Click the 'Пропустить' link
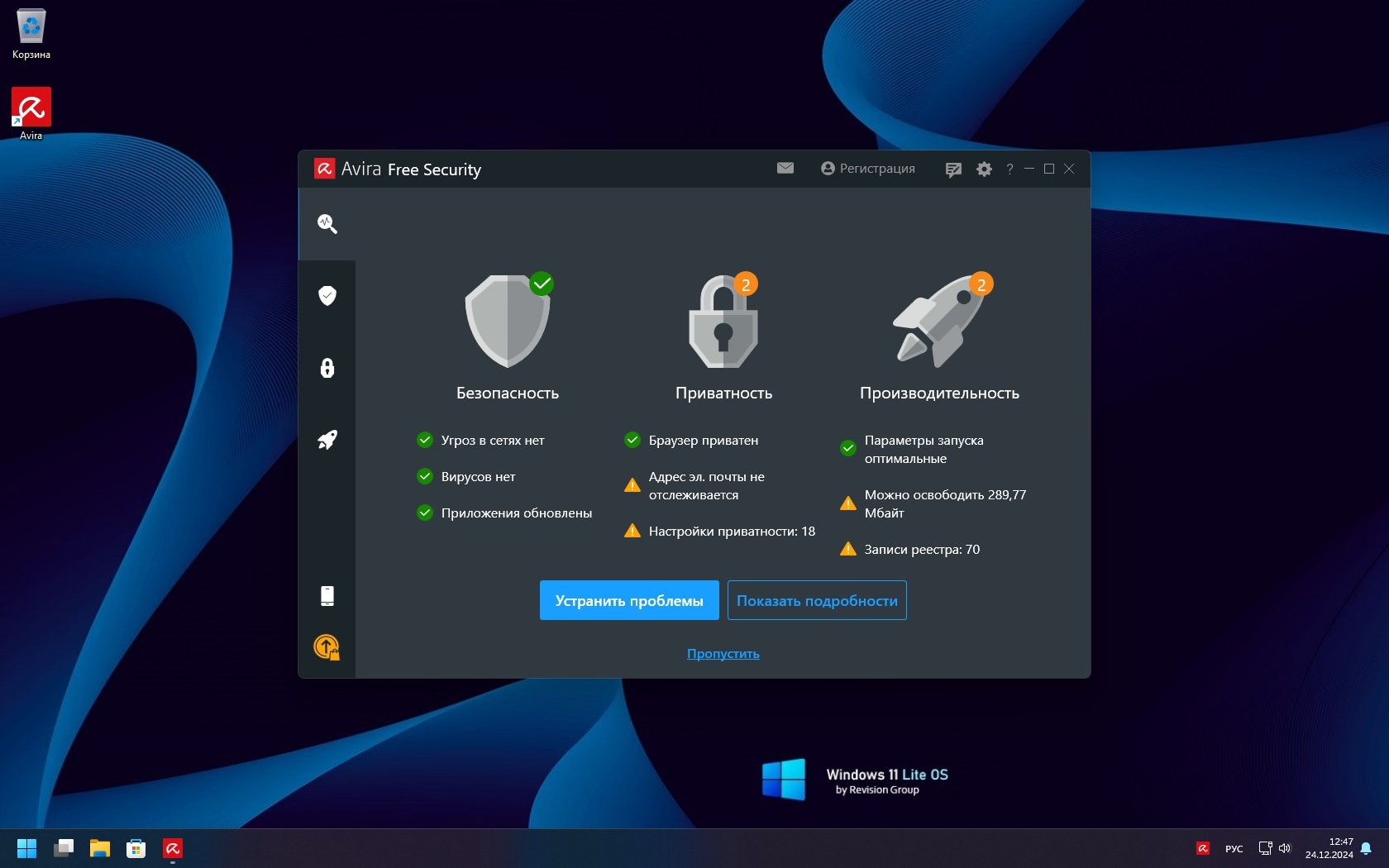 pyautogui.click(x=723, y=654)
